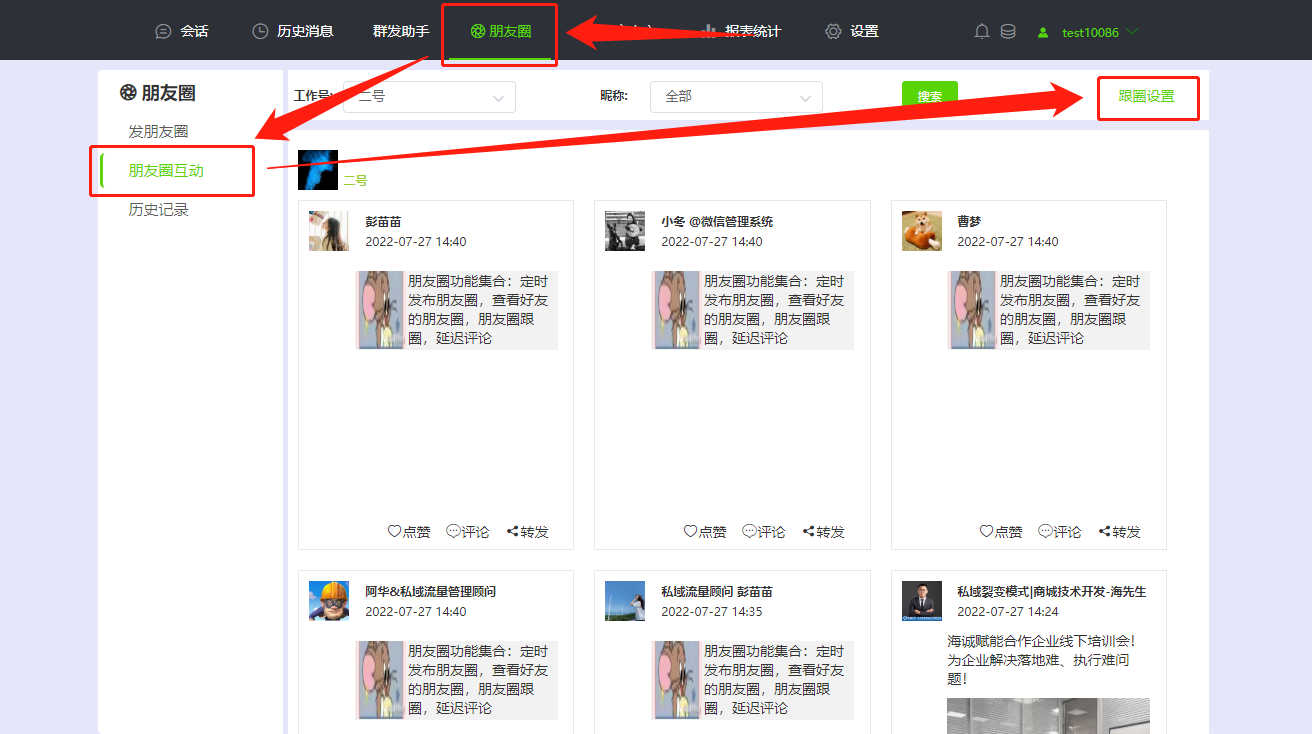Image resolution: width=1312 pixels, height=734 pixels.
Task: Select 朋友圈互动 in sidebar
Action: pyautogui.click(x=166, y=171)
